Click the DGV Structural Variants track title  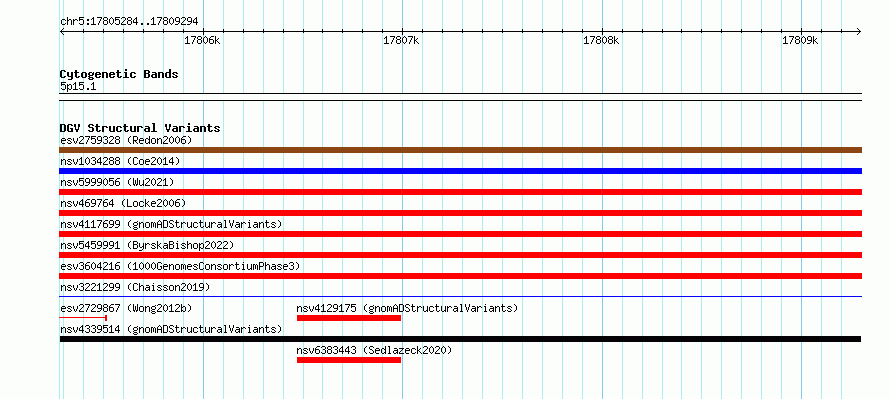click(140, 128)
